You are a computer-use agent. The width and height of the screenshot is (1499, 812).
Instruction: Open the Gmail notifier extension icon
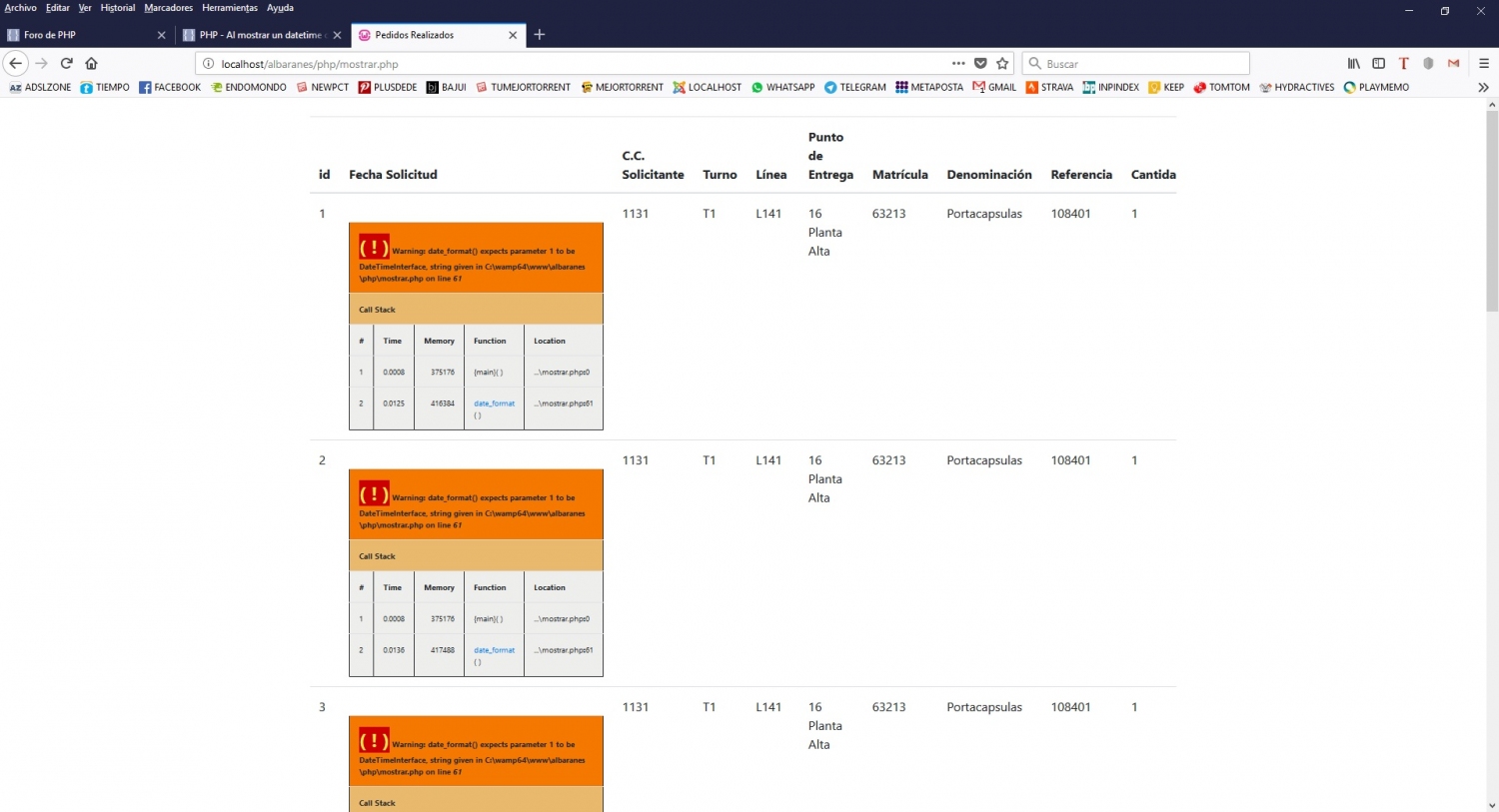[x=1454, y=63]
